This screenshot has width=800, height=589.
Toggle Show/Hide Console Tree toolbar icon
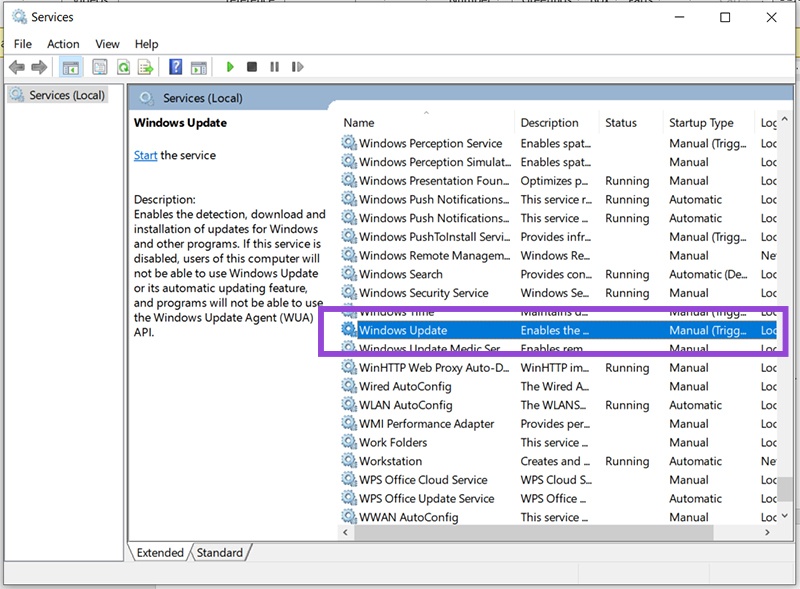pos(70,67)
